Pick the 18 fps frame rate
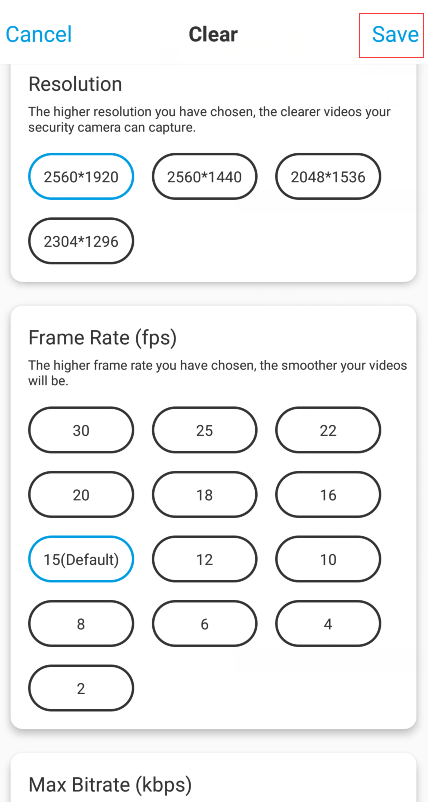Viewport: 428px width, 802px height. 205,495
